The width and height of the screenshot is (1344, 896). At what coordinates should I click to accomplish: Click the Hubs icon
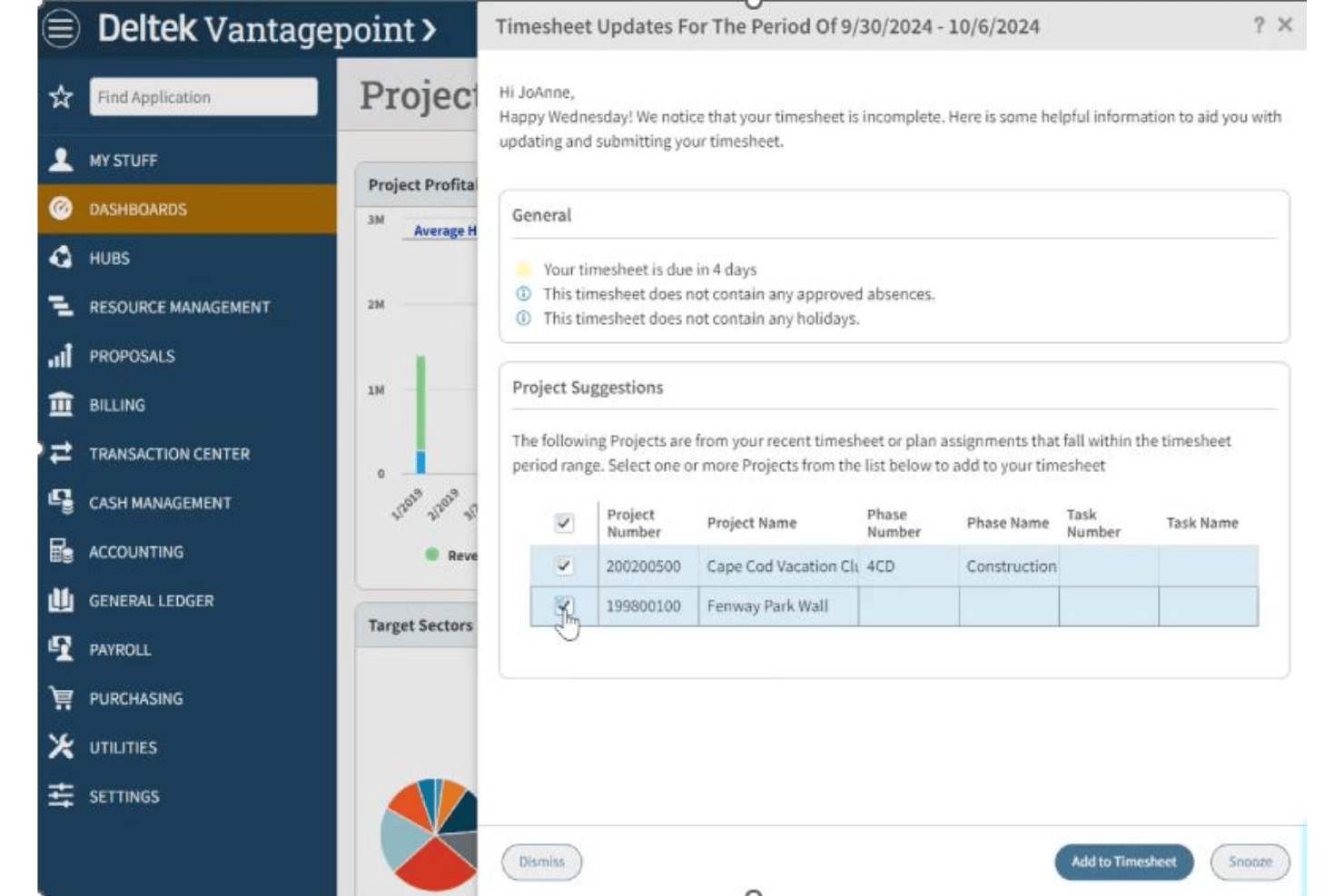[61, 258]
